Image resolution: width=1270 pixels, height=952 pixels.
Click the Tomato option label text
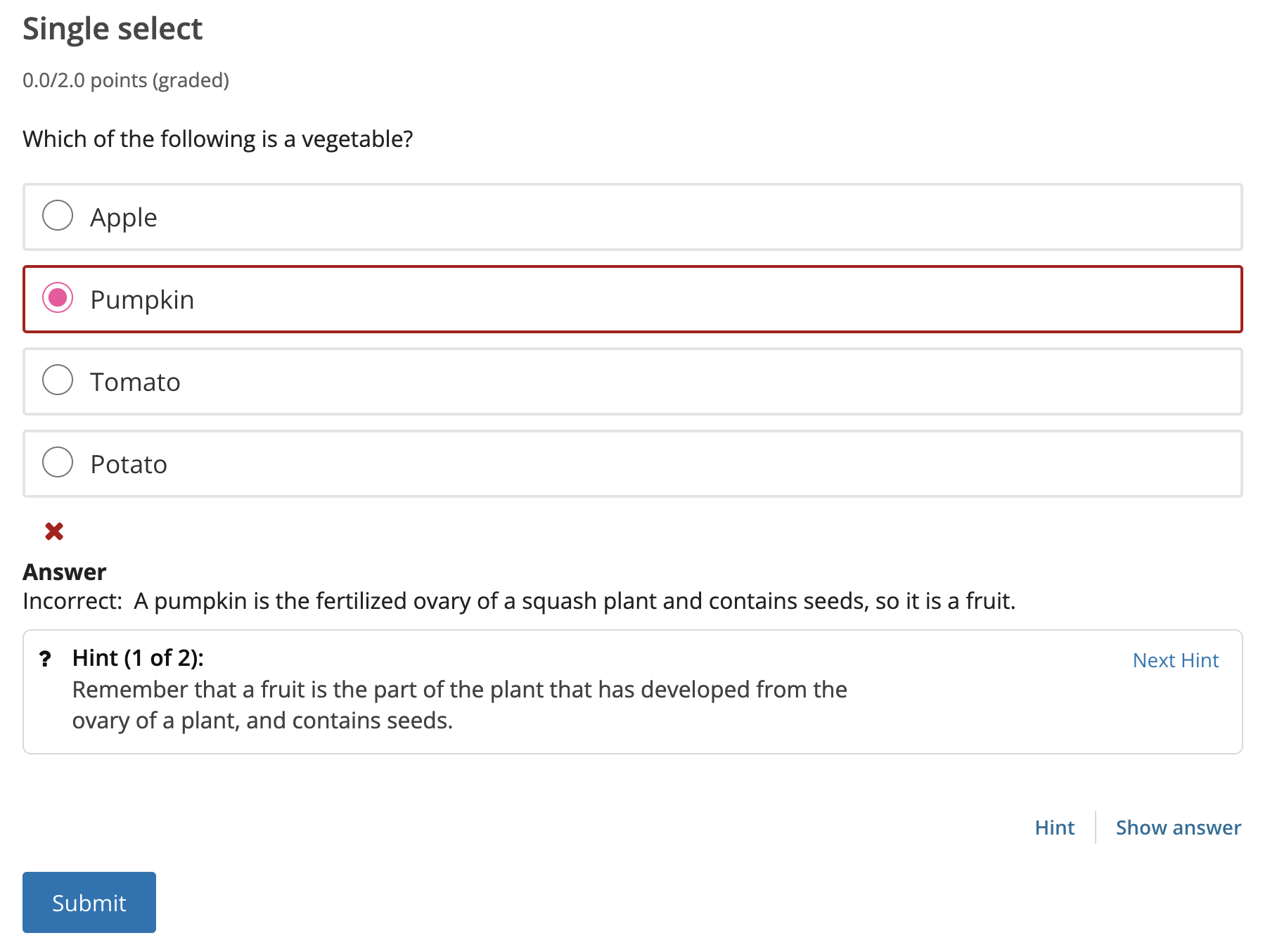pos(135,382)
